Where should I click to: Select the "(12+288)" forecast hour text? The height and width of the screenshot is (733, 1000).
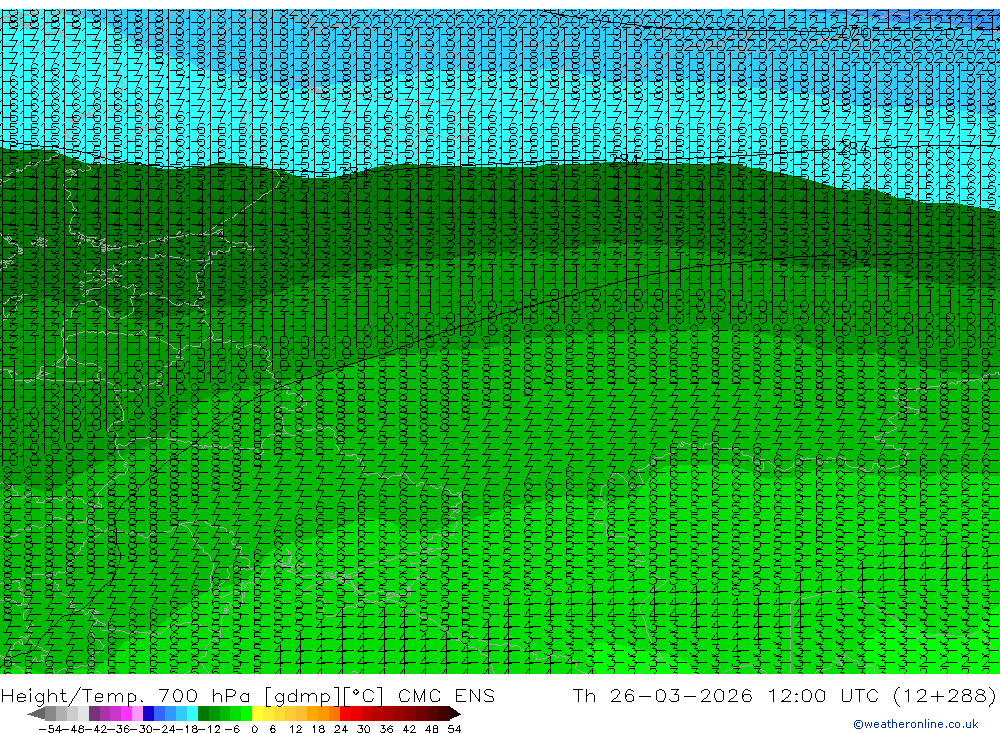point(944,696)
